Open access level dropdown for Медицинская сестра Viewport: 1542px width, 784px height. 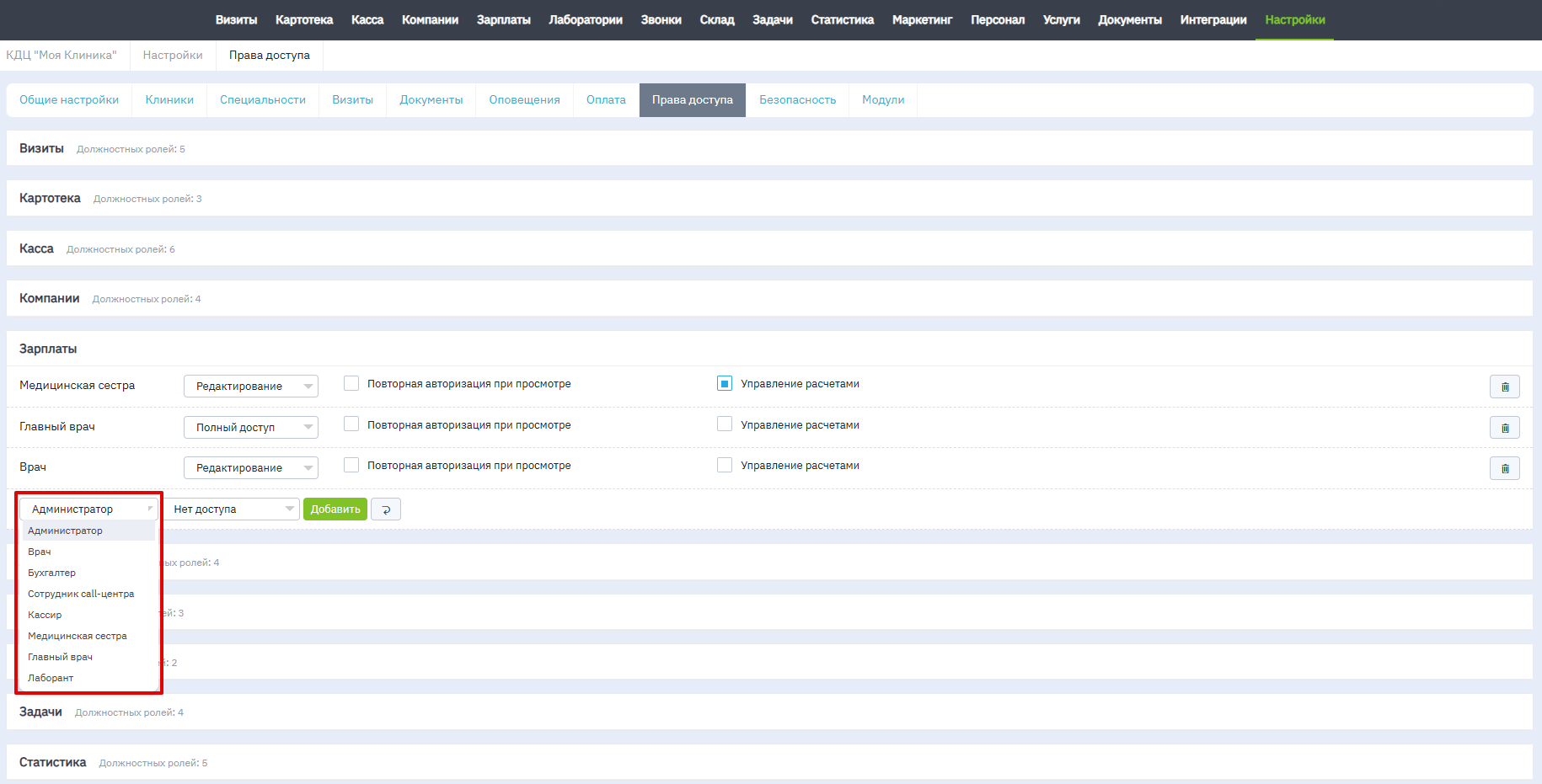pyautogui.click(x=250, y=387)
